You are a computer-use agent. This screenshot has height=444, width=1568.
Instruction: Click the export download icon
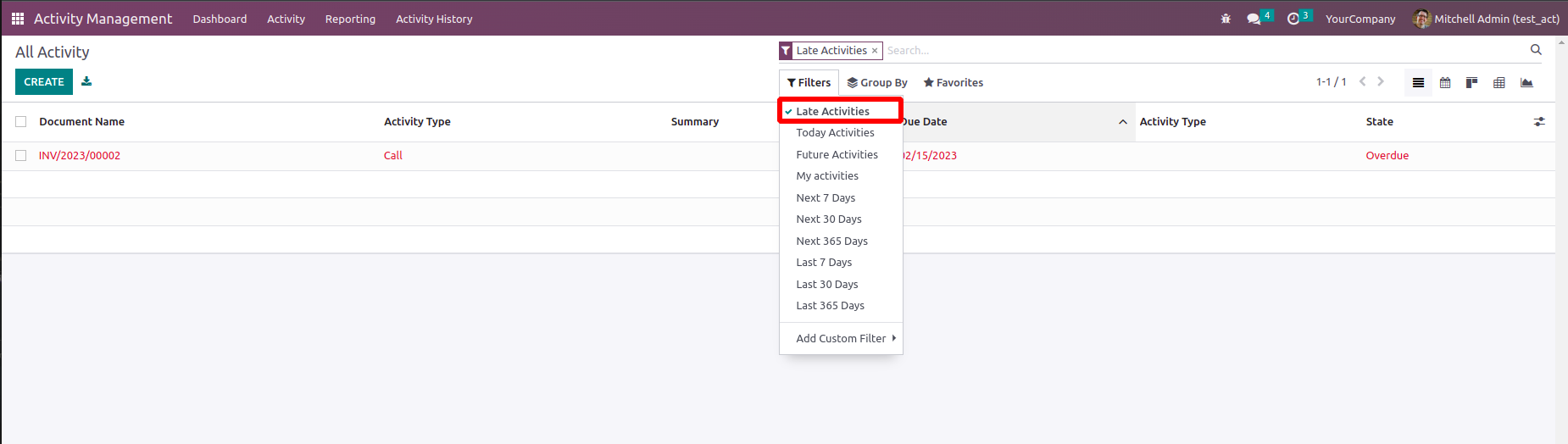click(x=86, y=81)
